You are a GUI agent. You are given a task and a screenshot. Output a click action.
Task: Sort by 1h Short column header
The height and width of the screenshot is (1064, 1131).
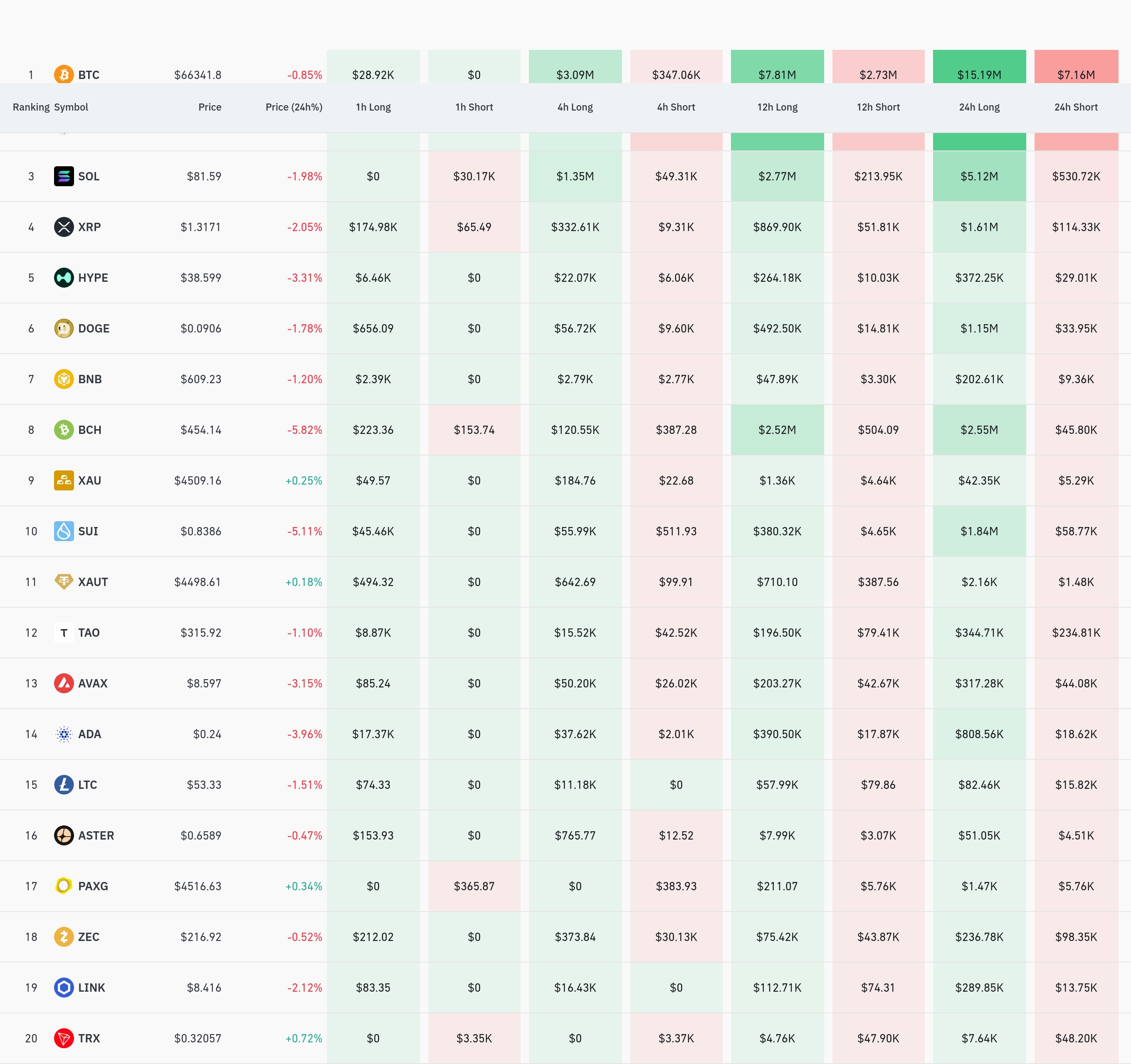[474, 107]
